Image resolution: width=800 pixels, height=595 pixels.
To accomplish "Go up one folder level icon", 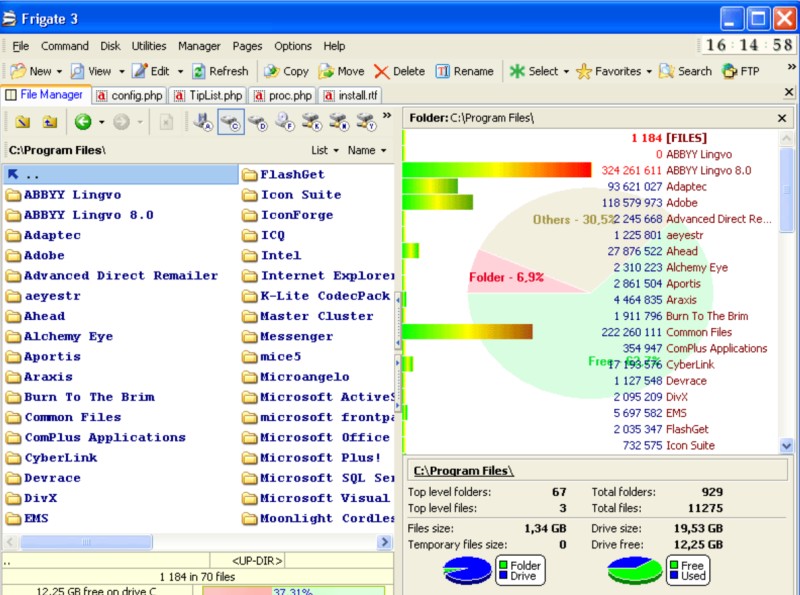I will [x=49, y=122].
